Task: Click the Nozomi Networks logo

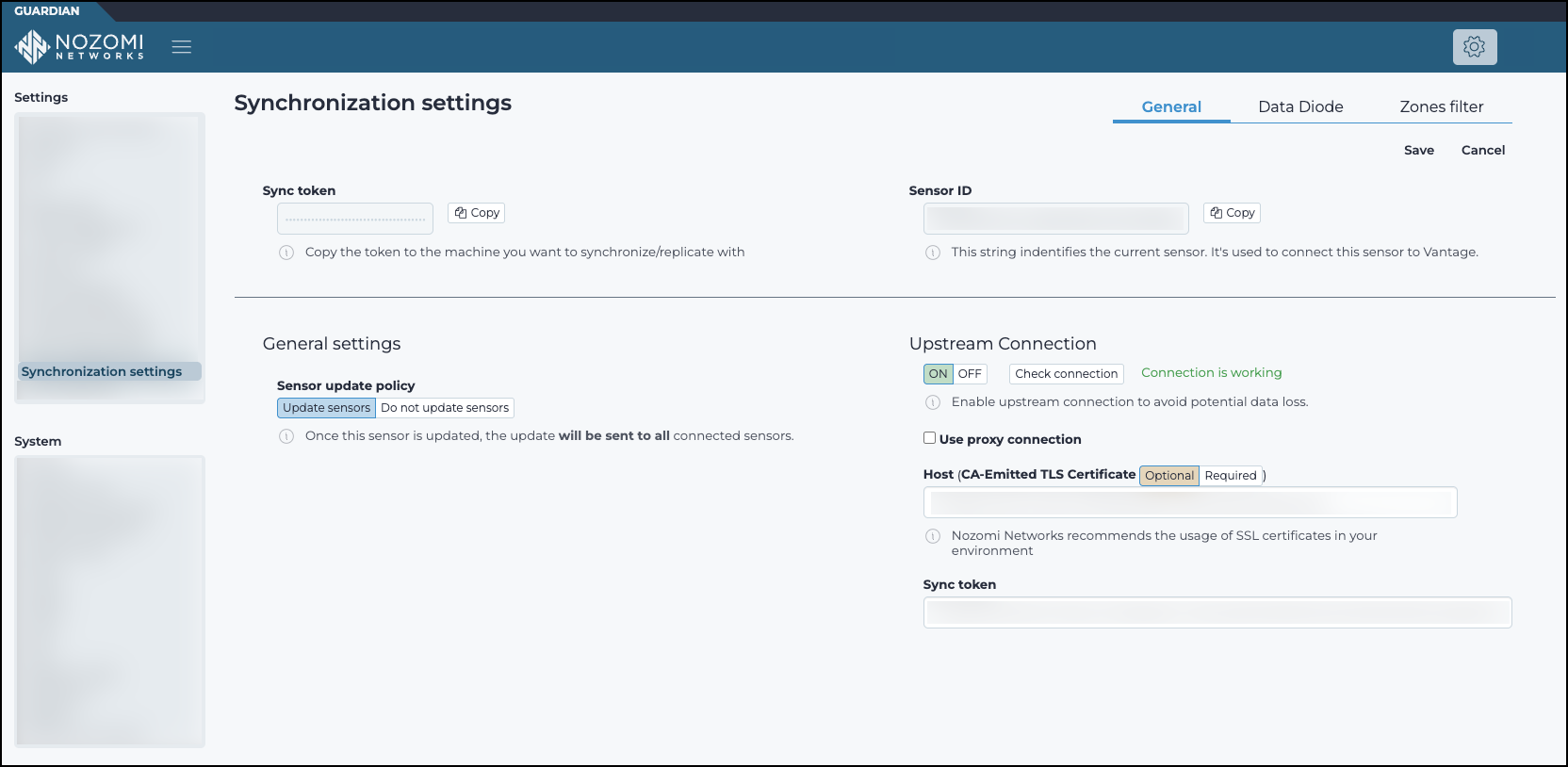Action: (80, 46)
